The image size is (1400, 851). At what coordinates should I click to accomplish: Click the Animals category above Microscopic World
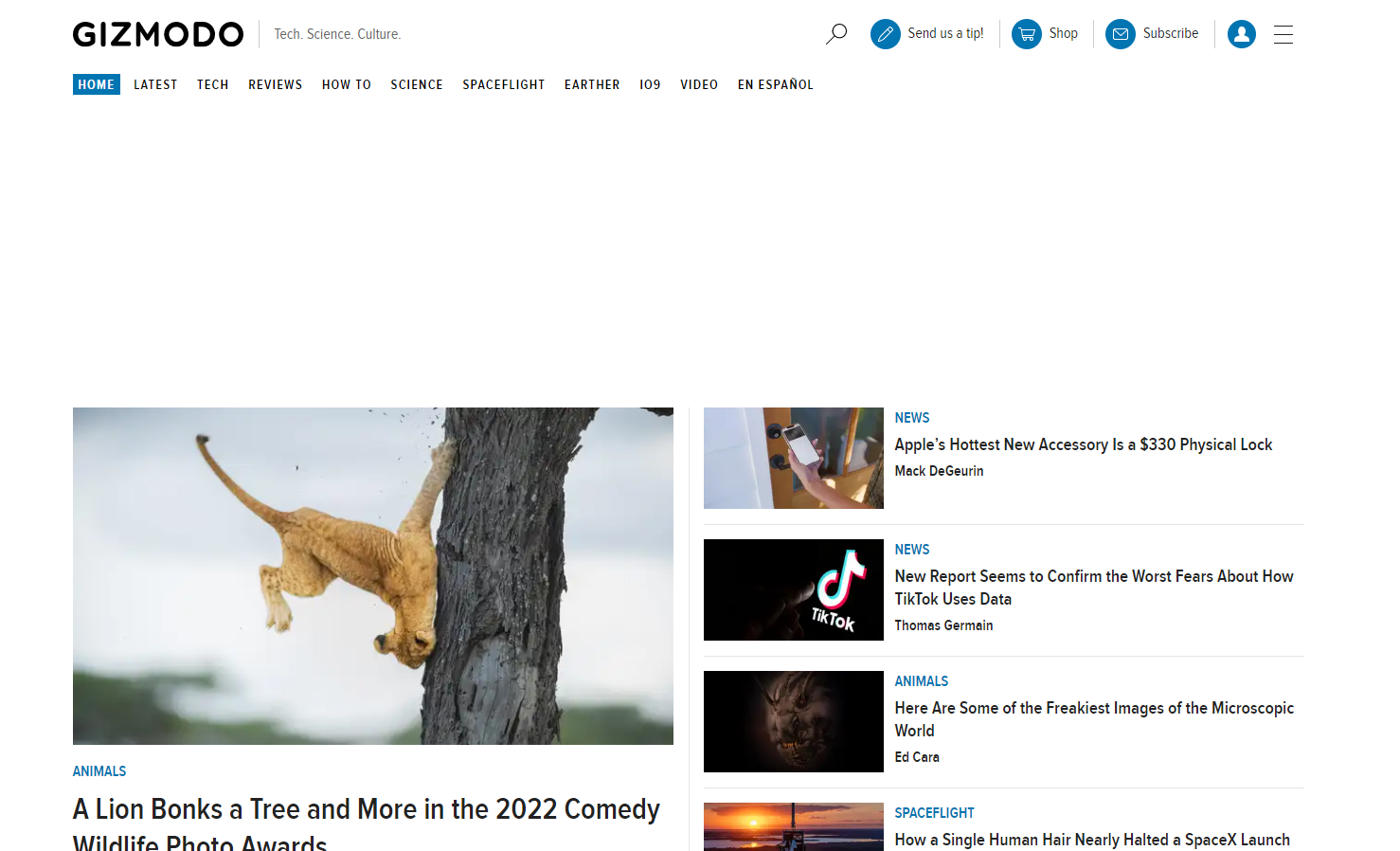(921, 681)
